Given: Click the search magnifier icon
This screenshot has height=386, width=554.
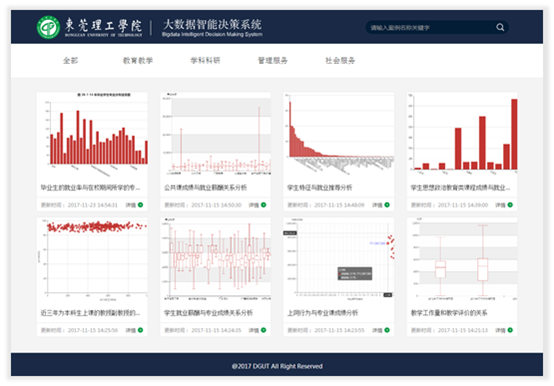Looking at the screenshot, I should 500,27.
